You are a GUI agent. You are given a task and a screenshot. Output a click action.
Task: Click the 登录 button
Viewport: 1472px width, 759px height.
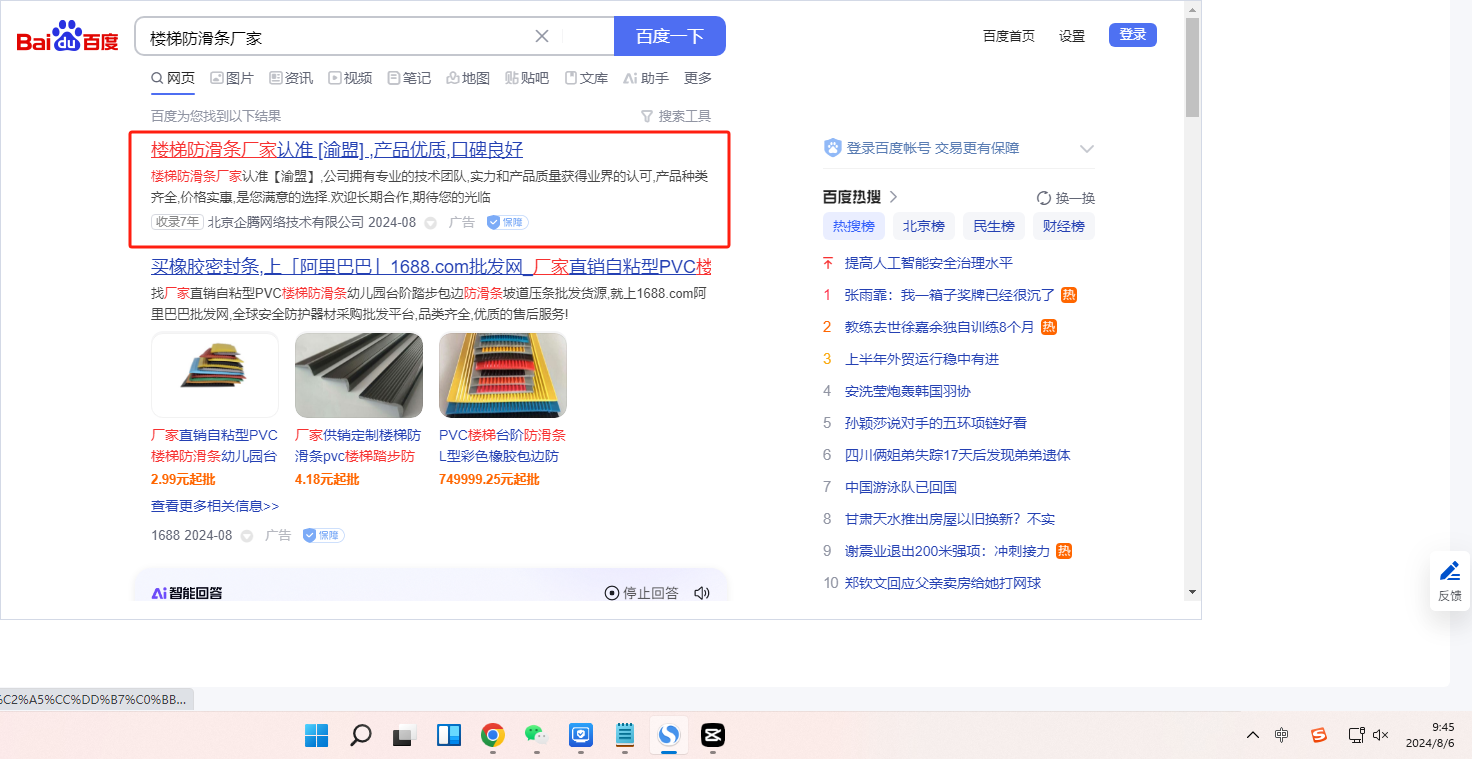click(x=1133, y=35)
